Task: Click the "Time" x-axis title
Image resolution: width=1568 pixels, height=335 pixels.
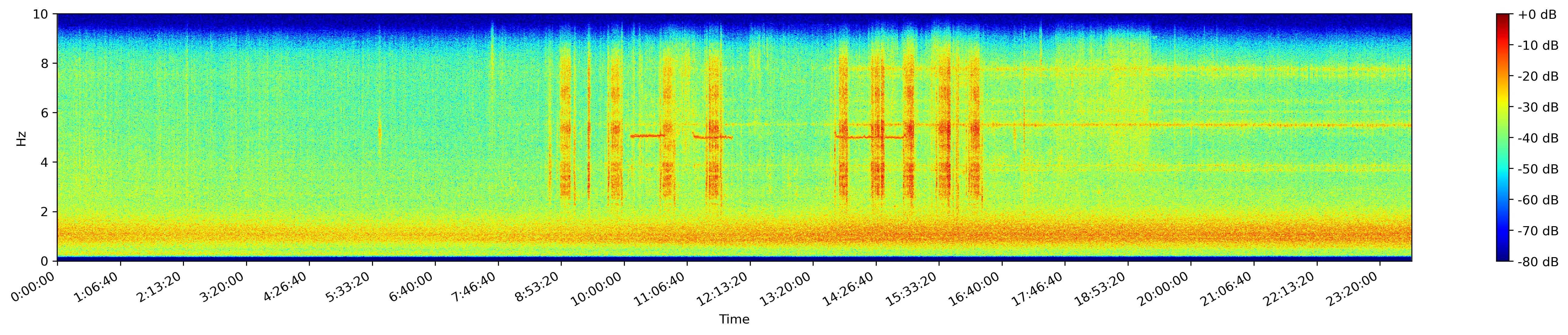Action: [x=734, y=320]
